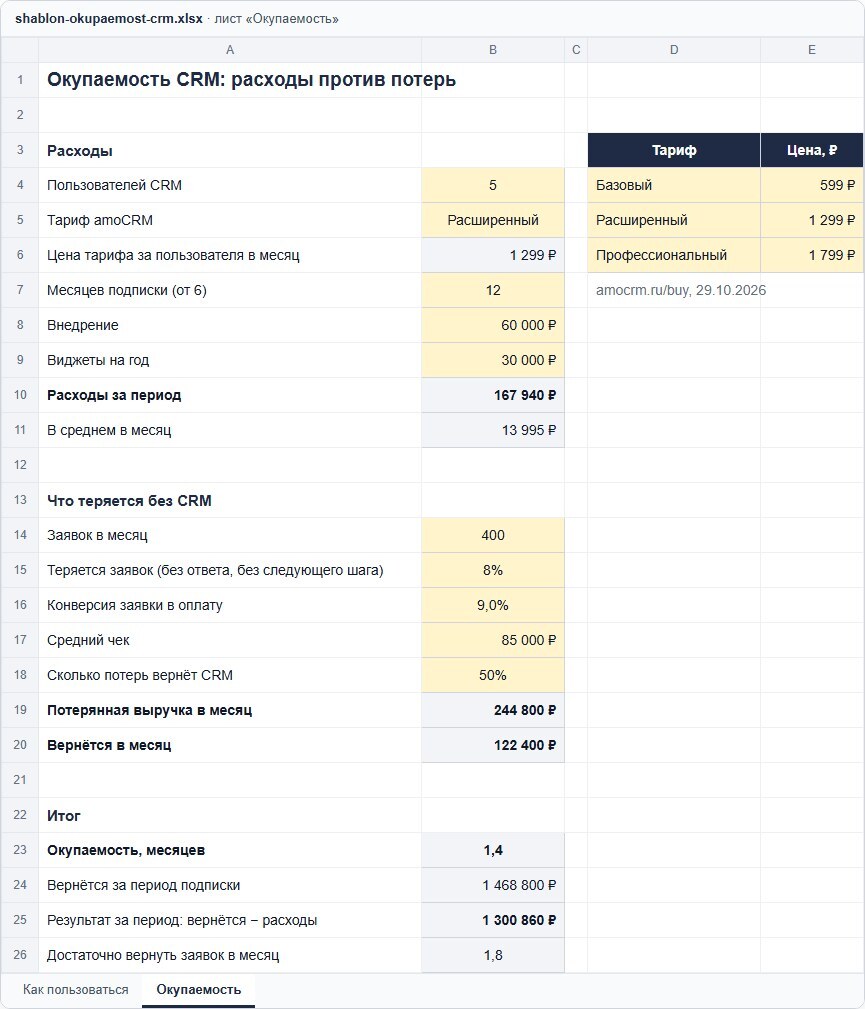This screenshot has height=1009, width=865.
Task: Click widgets cost cell «30 000 ₽»
Action: pyautogui.click(x=493, y=360)
